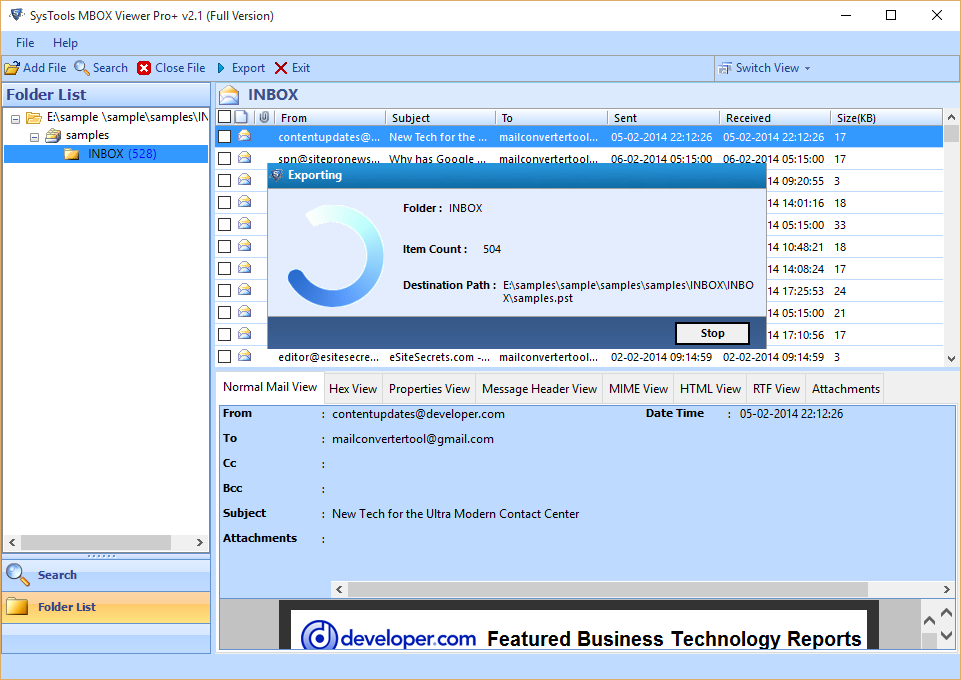Click the folder tree horizontal scrollbar thumb

point(96,542)
